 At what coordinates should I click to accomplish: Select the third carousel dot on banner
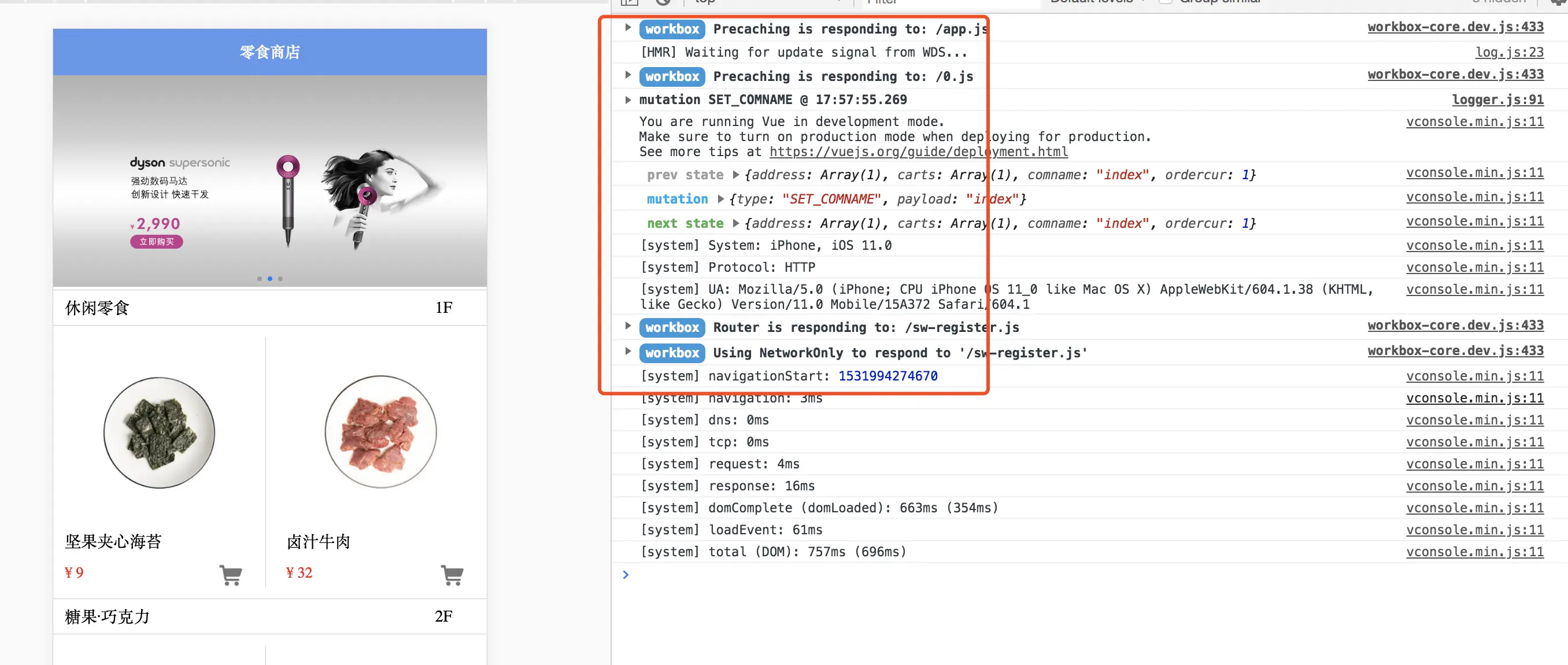tap(280, 278)
